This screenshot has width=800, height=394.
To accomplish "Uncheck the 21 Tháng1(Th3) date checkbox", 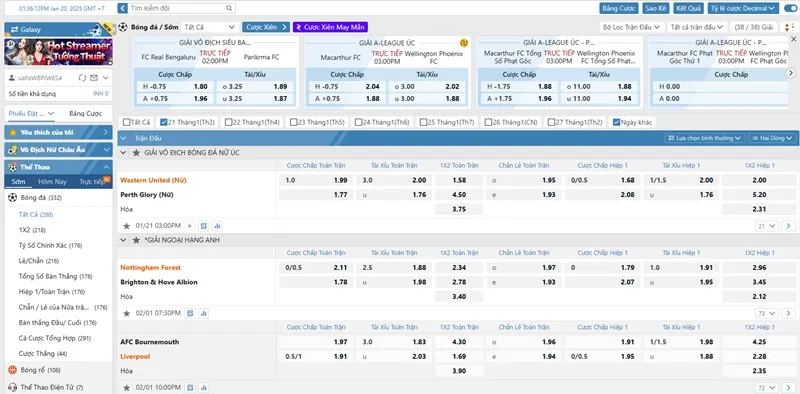I will coord(163,122).
